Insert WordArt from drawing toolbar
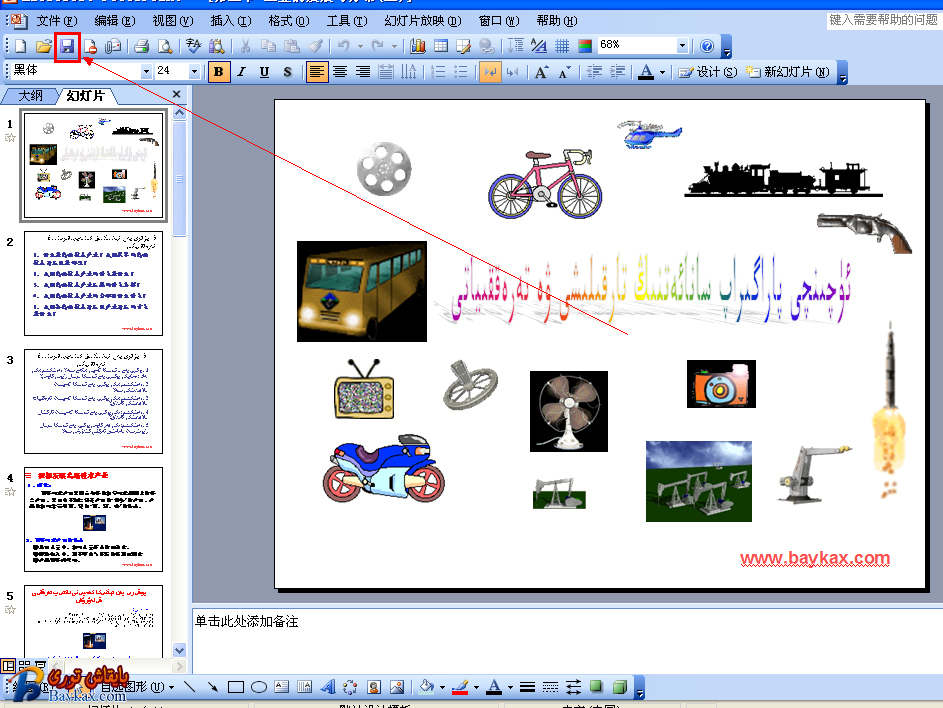The width and height of the screenshot is (943, 708). (328, 687)
